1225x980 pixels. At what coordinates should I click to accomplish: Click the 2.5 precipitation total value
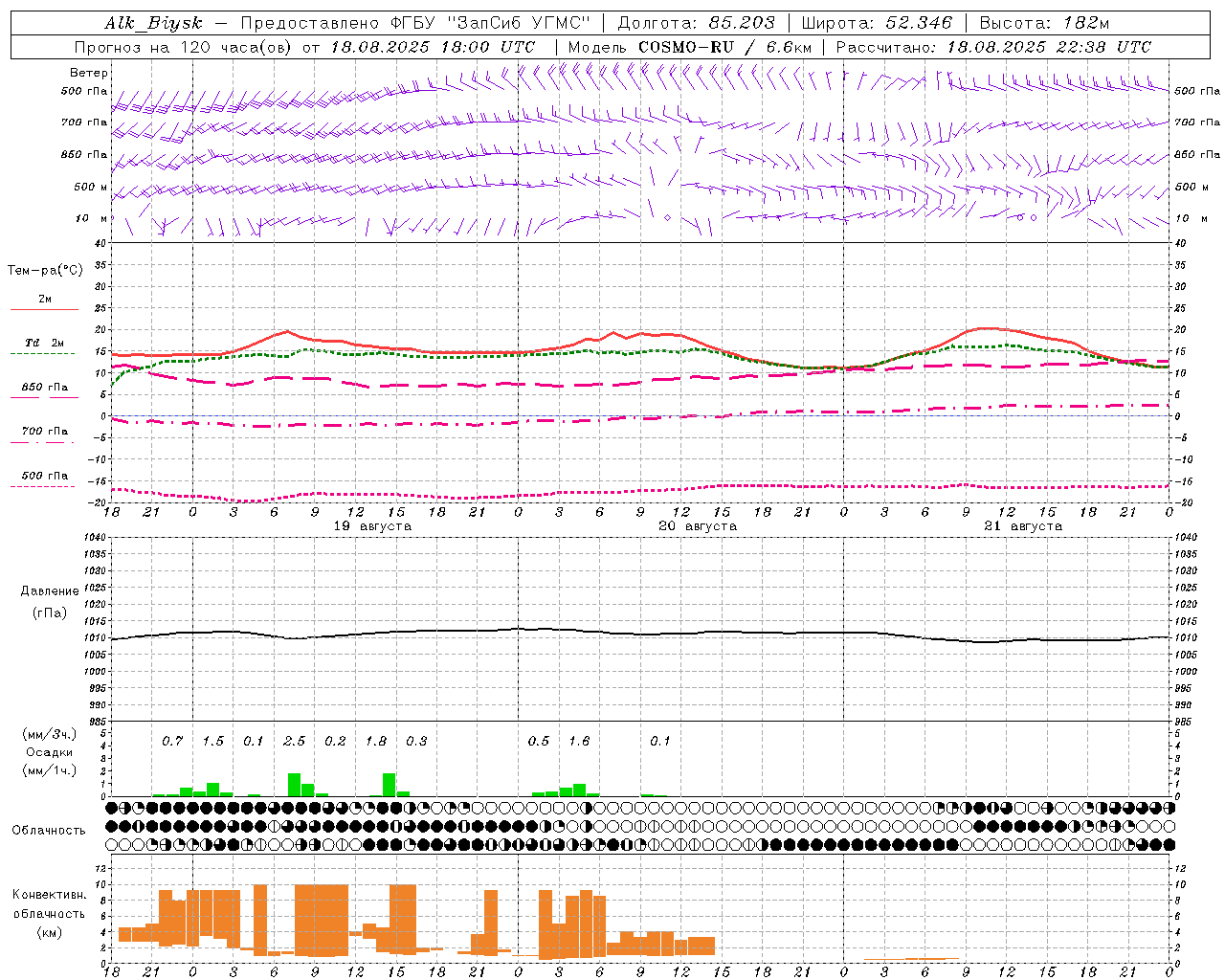(294, 741)
